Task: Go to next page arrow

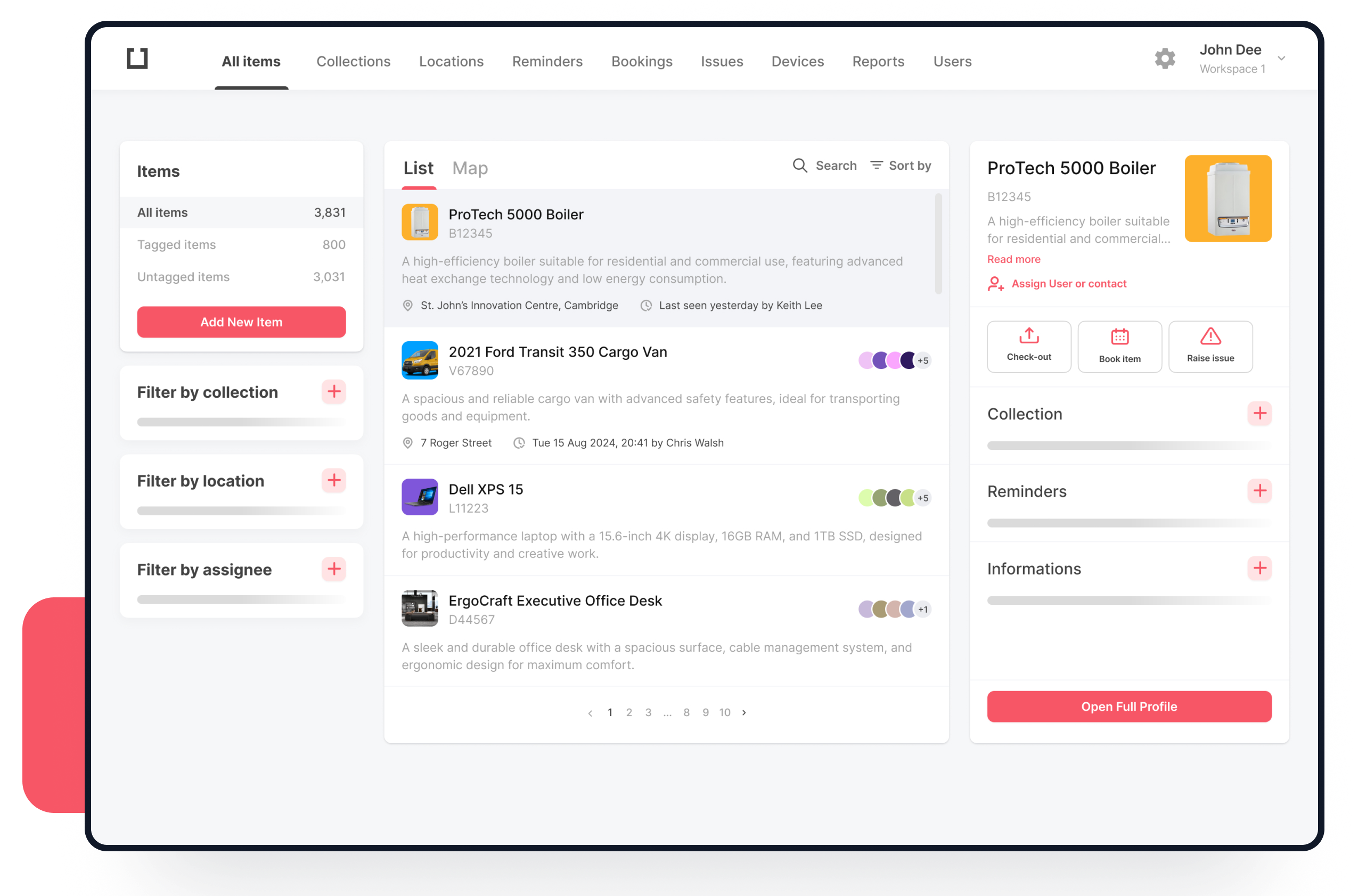Action: (x=744, y=712)
